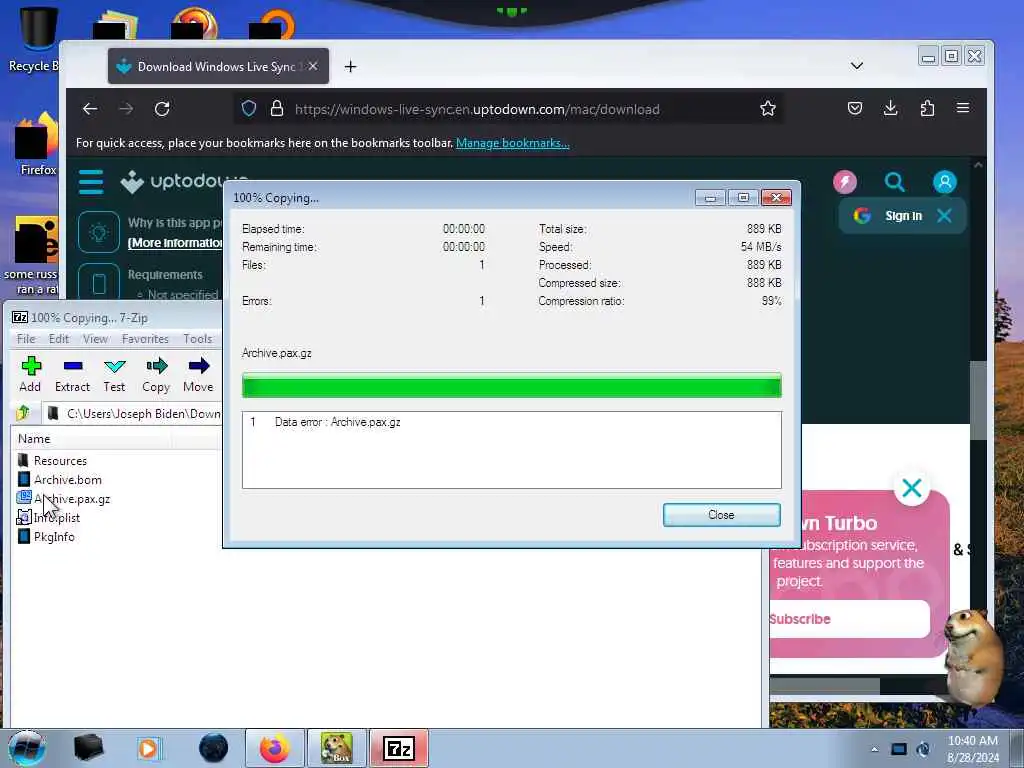Open the 7-Zip File menu
Viewport: 1024px width, 768px height.
26,338
